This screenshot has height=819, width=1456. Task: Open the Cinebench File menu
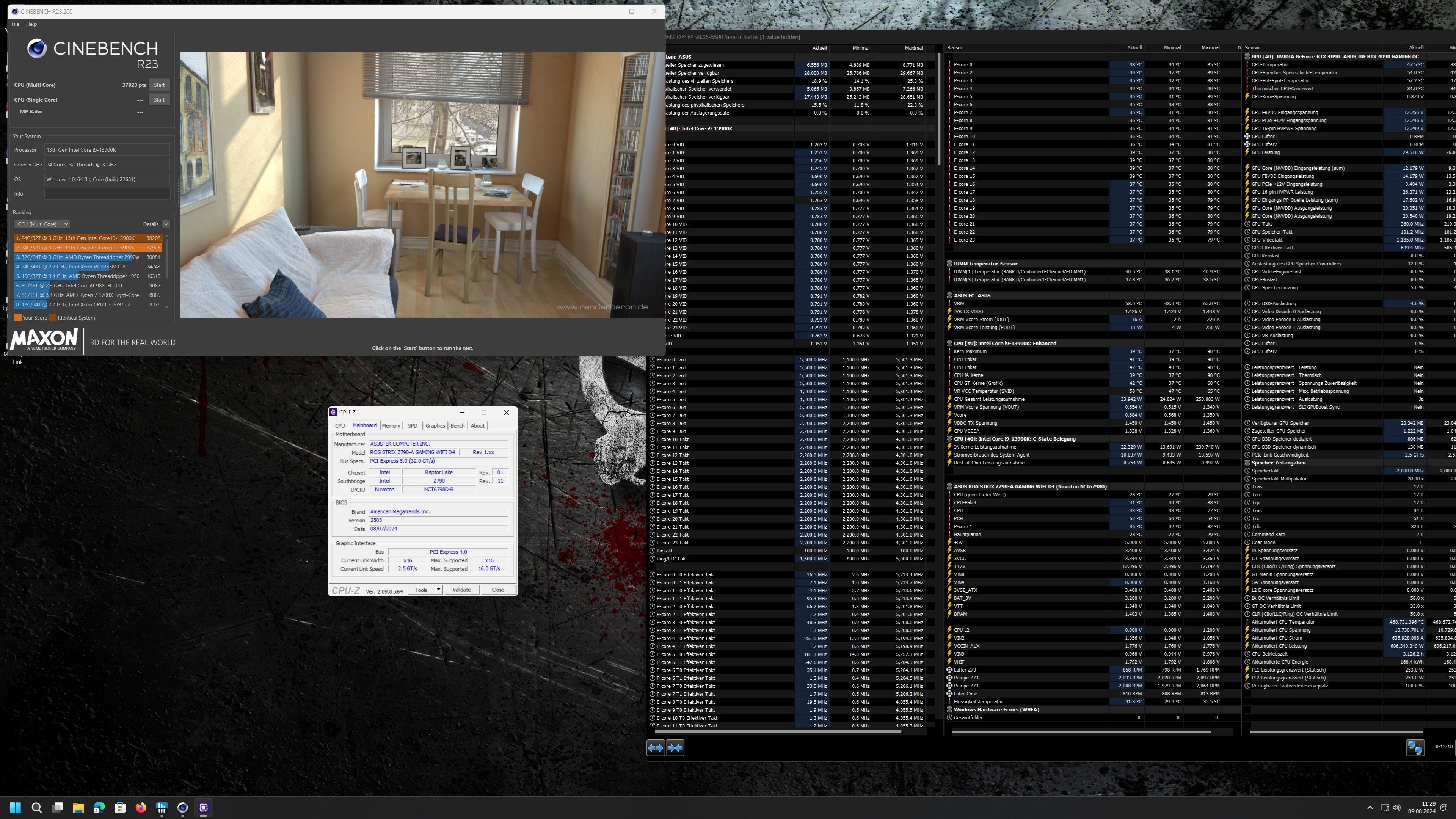[15, 24]
